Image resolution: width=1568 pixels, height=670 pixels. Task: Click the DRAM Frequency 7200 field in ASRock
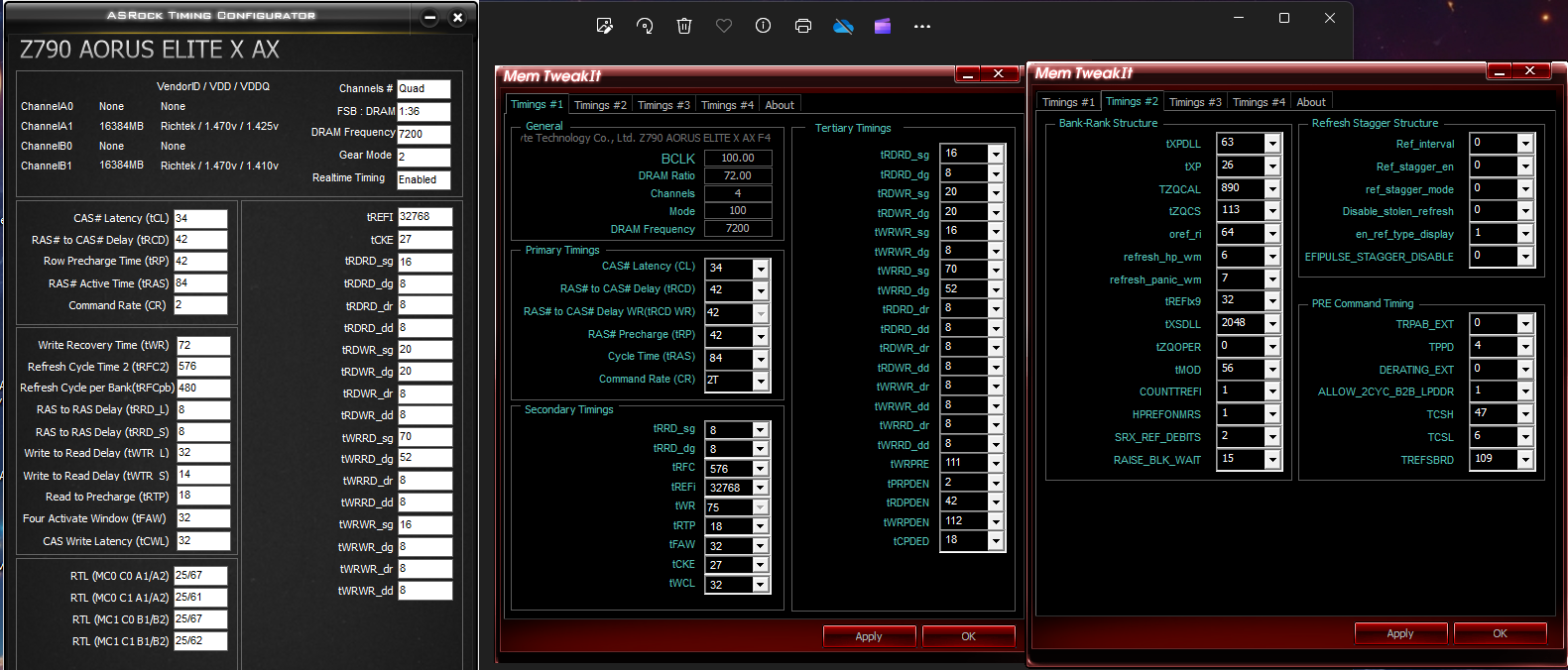click(423, 134)
